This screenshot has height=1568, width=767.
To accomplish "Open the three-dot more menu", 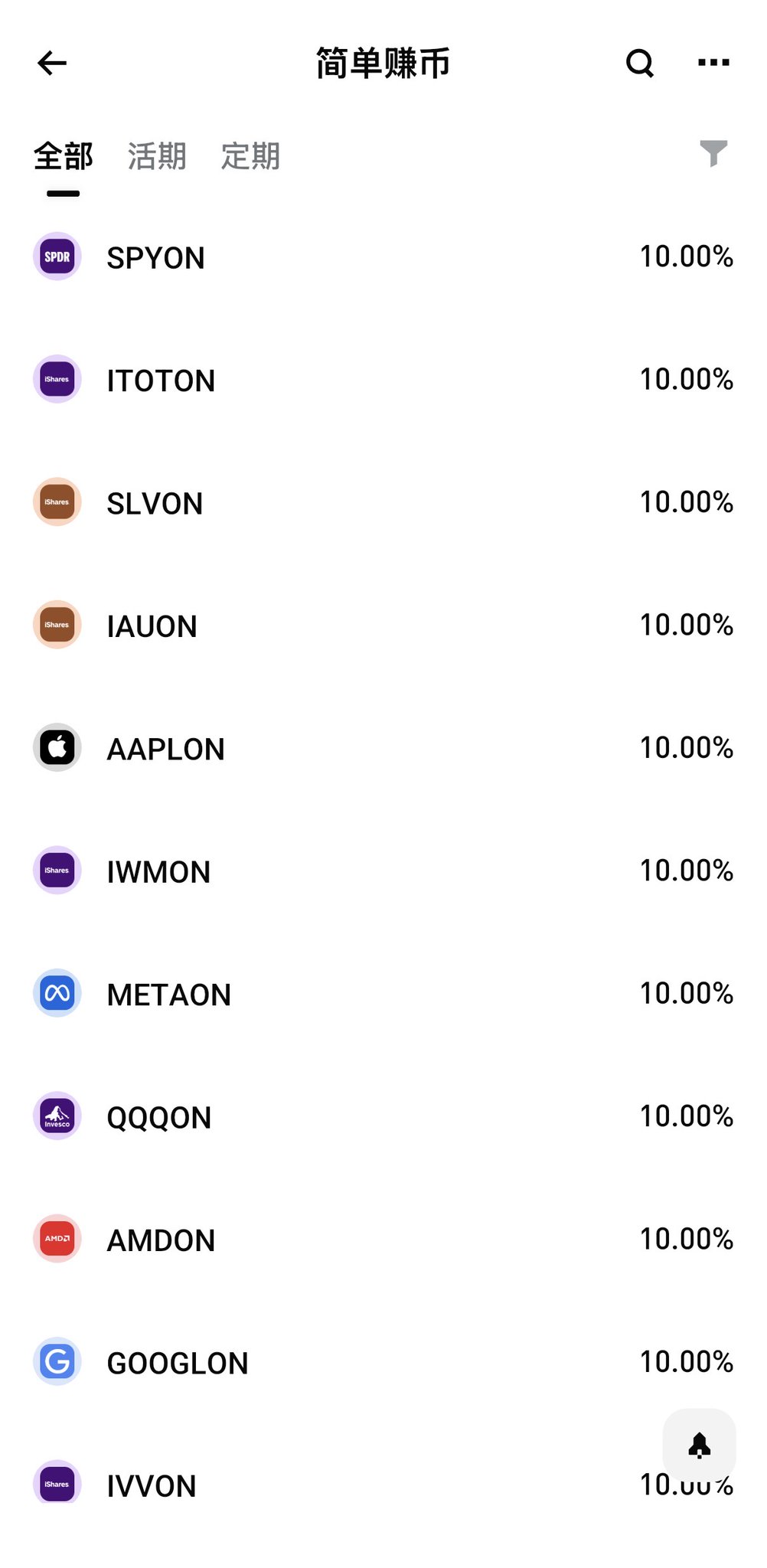I will (x=713, y=62).
